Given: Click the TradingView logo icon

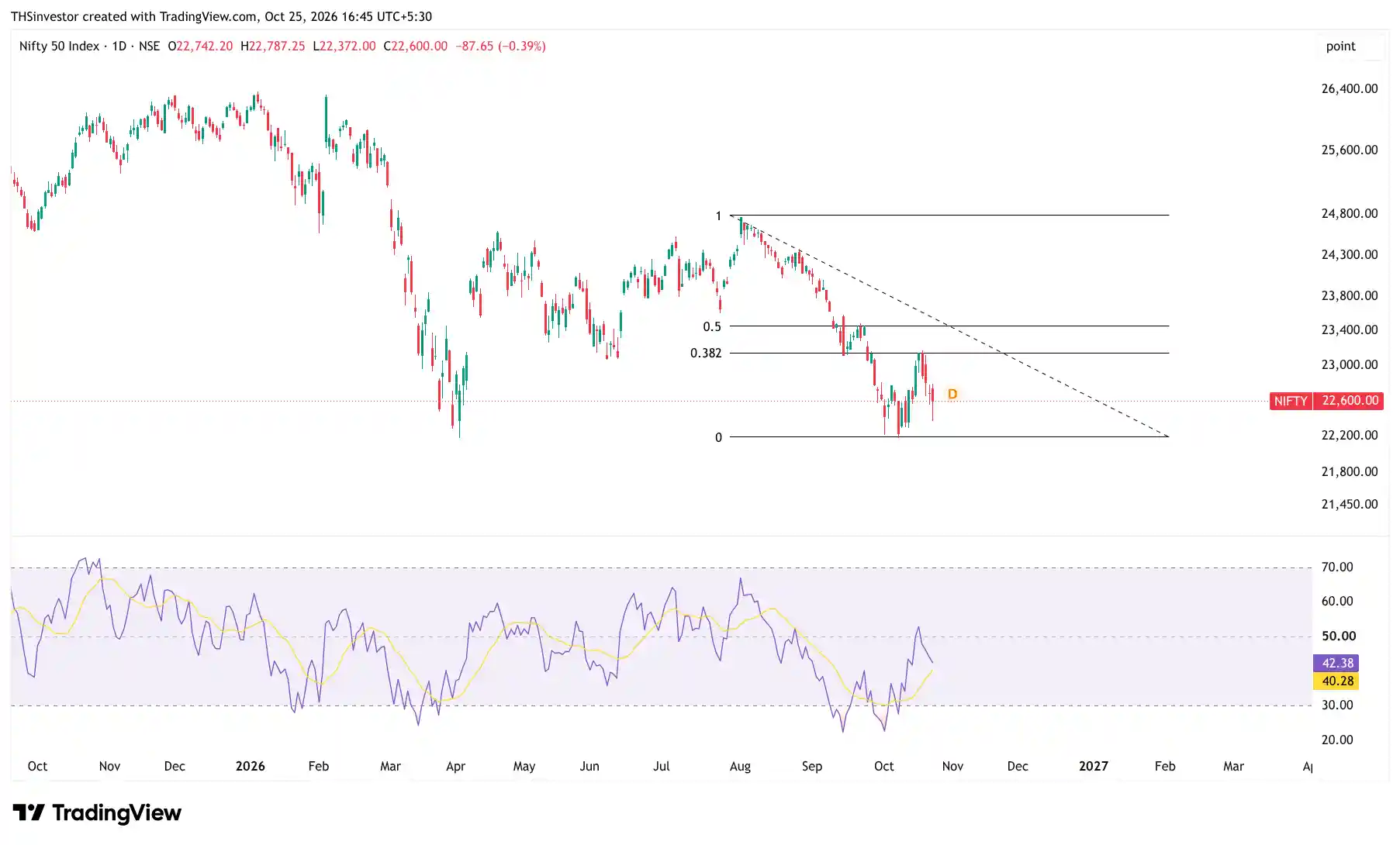Looking at the screenshot, I should point(29,812).
